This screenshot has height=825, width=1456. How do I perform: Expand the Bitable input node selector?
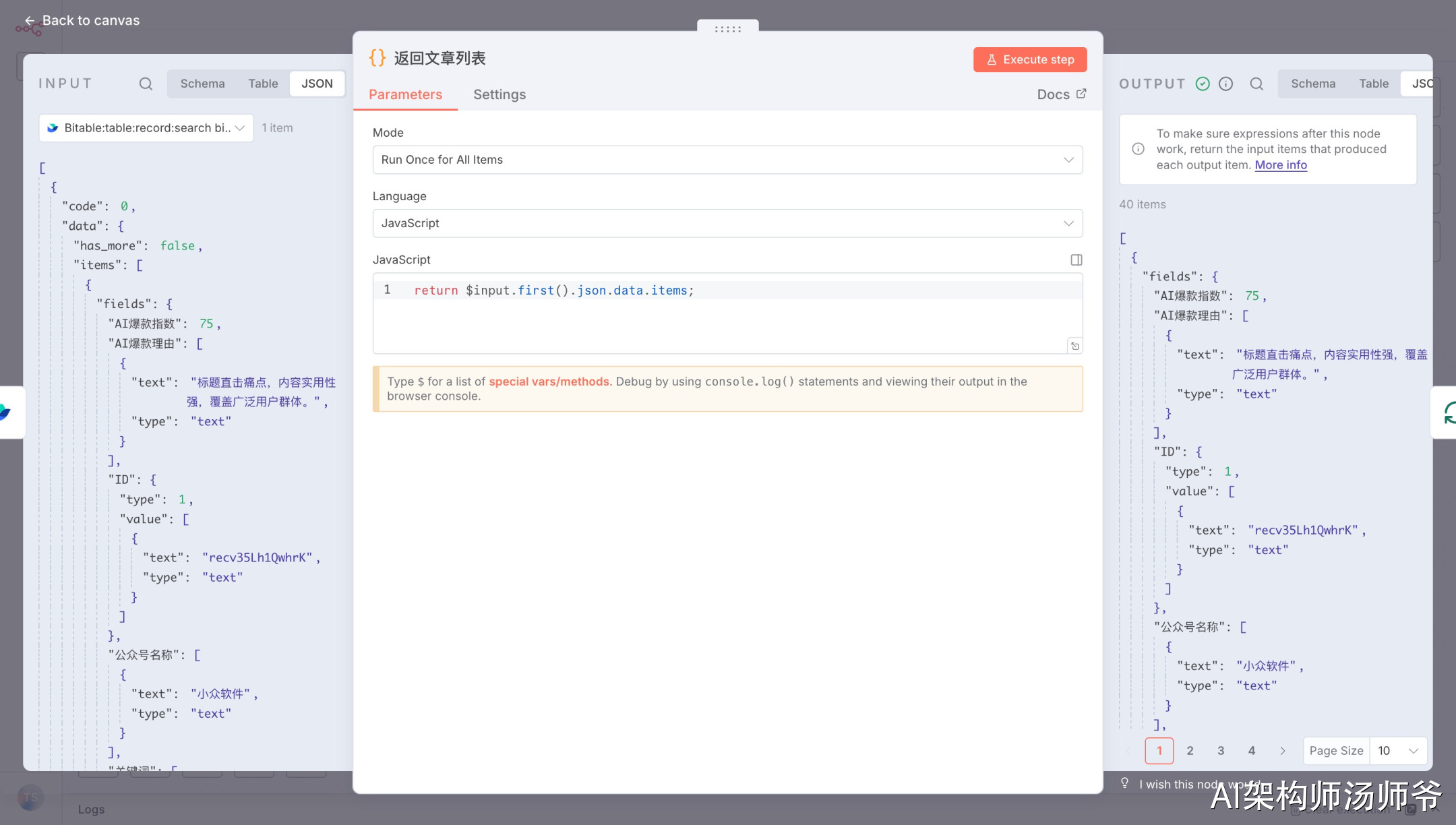pos(146,128)
